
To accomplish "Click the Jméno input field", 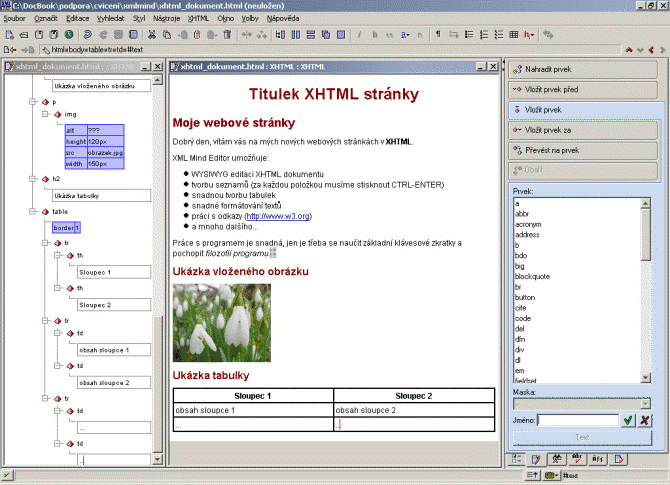I will point(578,420).
